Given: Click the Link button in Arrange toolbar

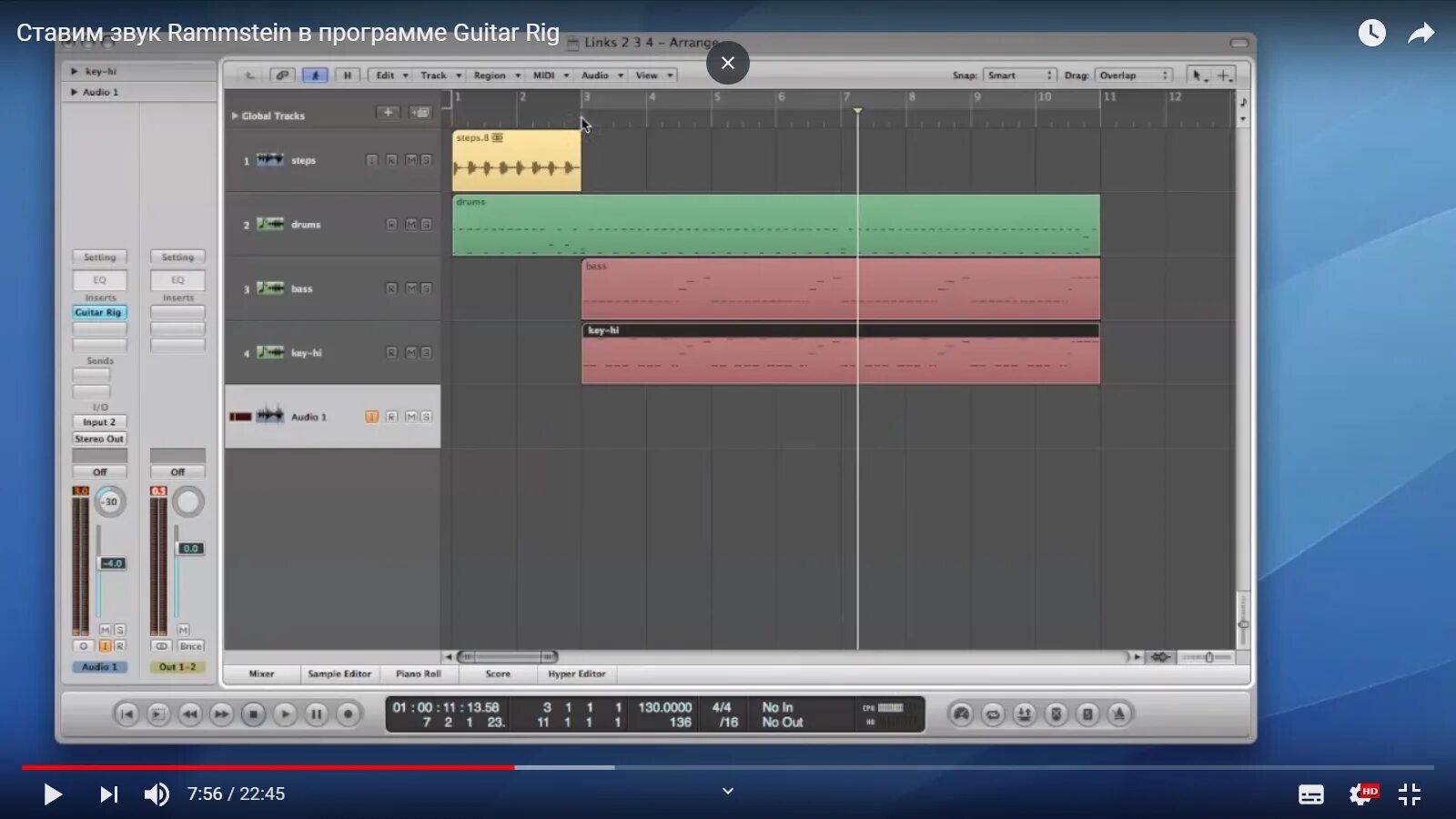Looking at the screenshot, I should coord(282,76).
